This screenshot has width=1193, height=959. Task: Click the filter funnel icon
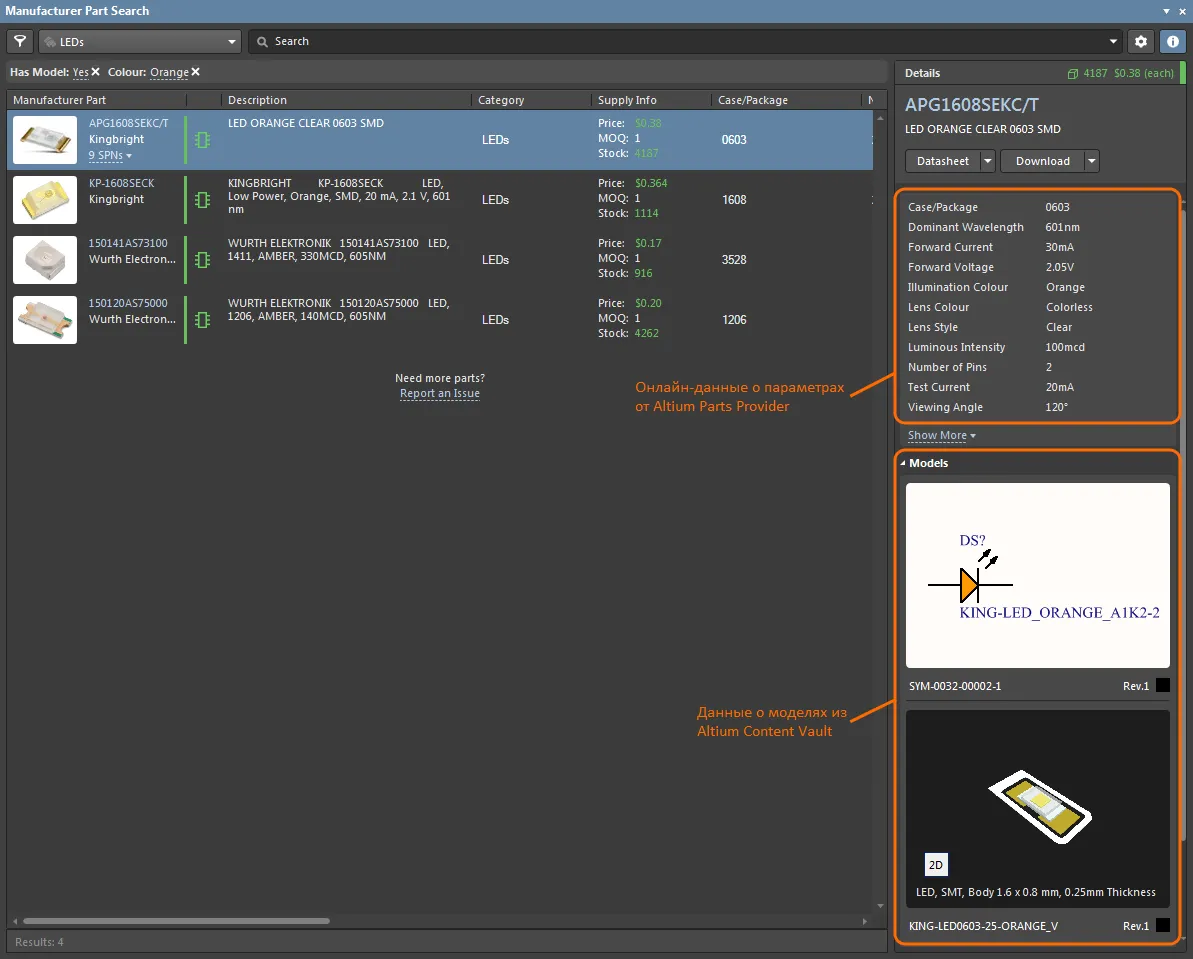point(20,42)
